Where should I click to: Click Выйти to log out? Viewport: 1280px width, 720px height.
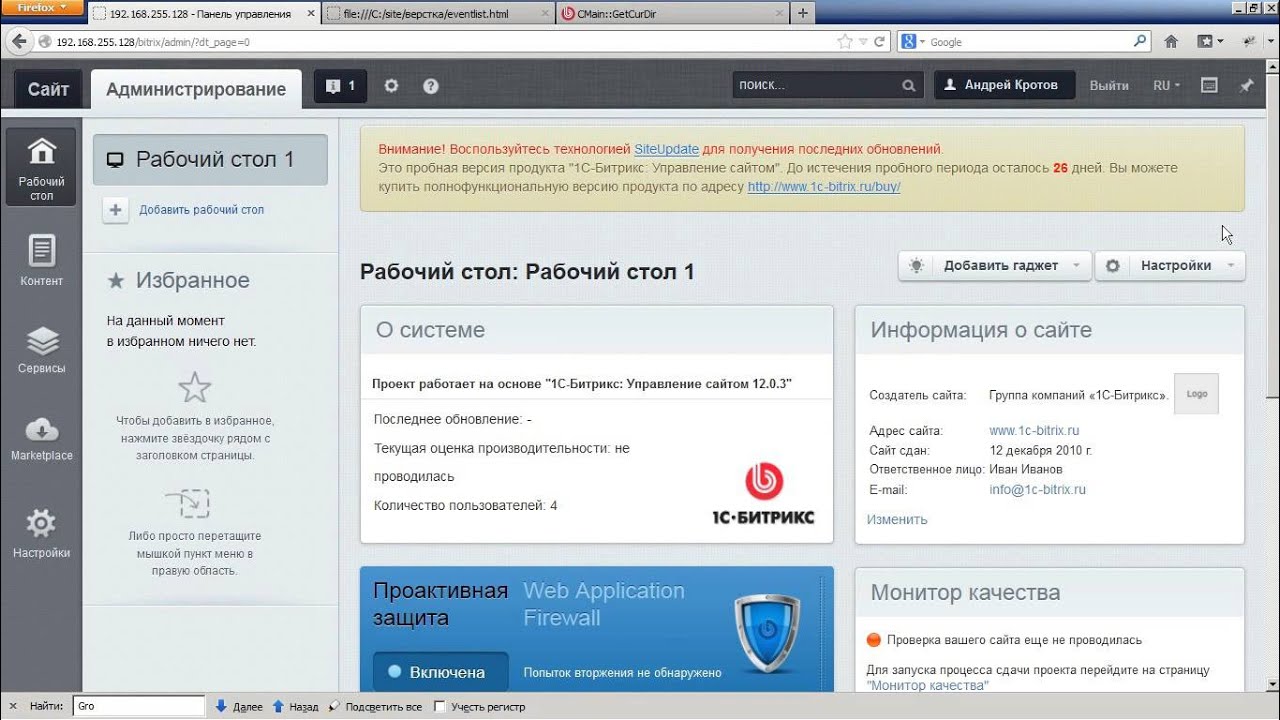(1109, 86)
